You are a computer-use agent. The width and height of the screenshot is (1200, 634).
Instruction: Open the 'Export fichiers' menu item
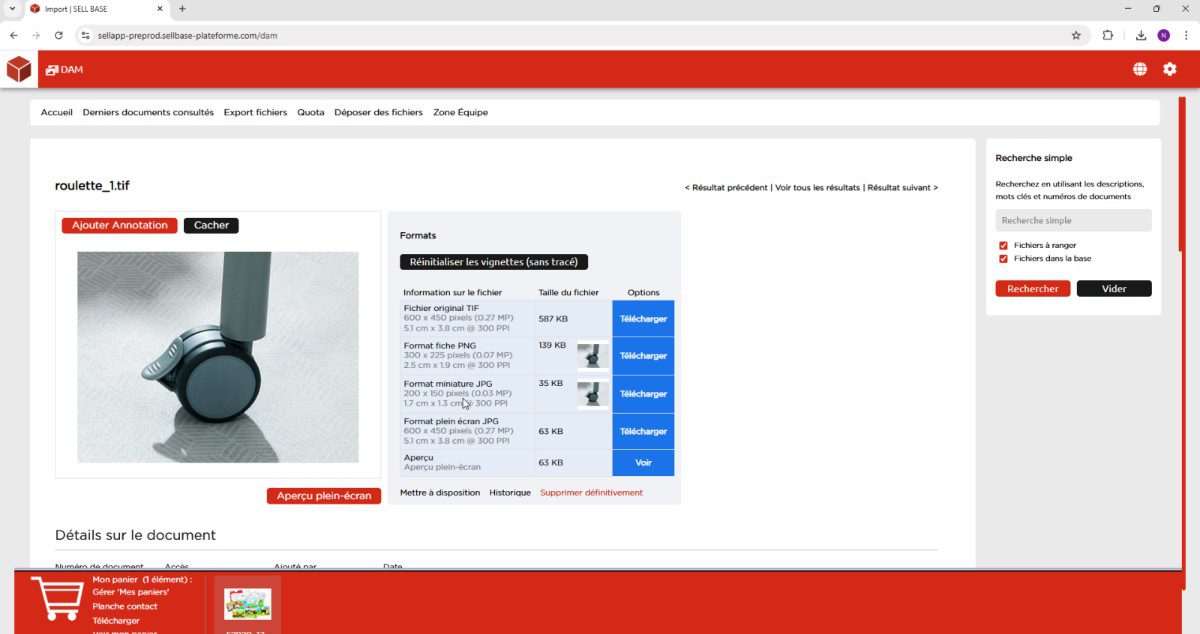click(x=255, y=112)
